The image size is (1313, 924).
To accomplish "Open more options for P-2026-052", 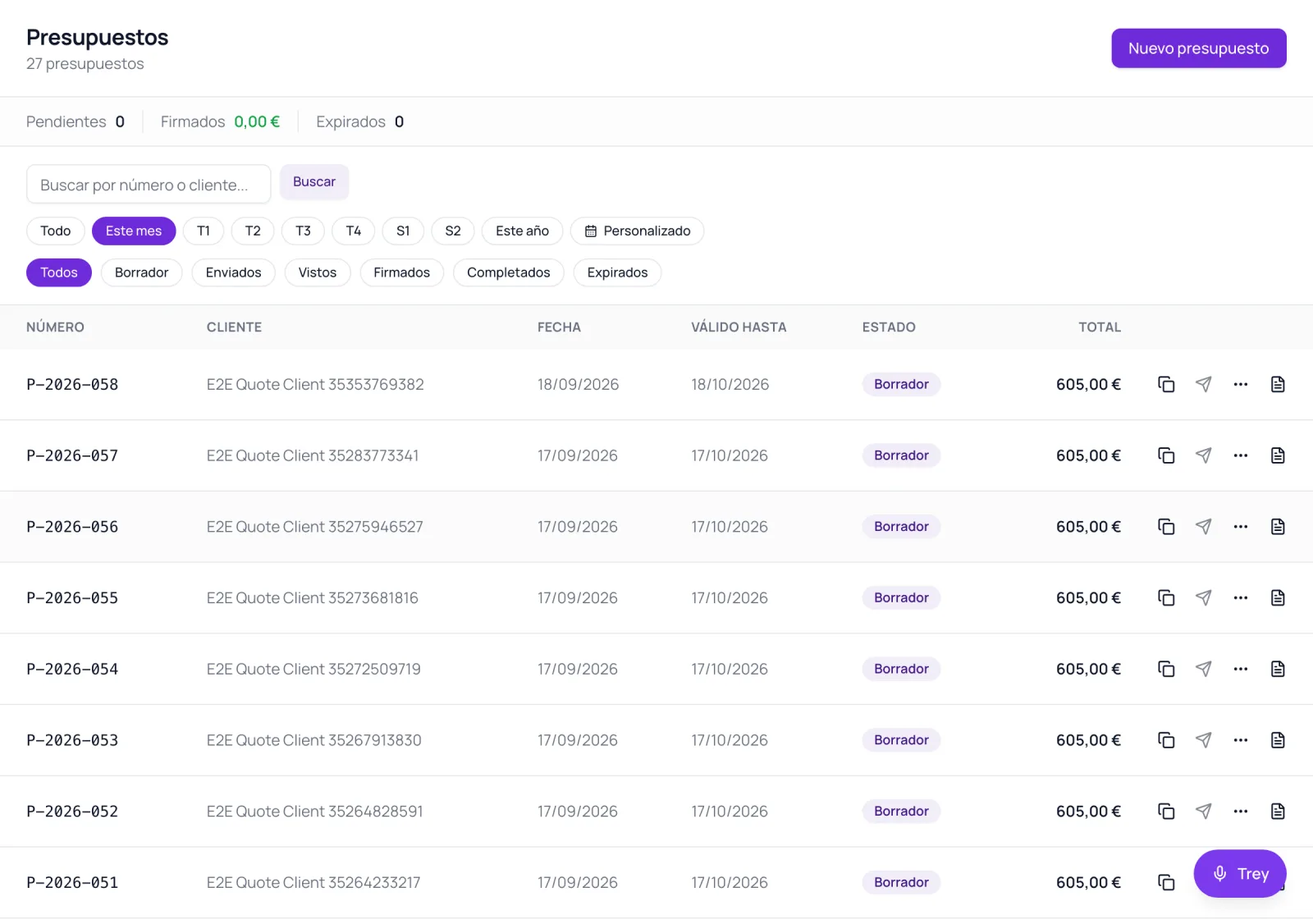I will coord(1241,811).
